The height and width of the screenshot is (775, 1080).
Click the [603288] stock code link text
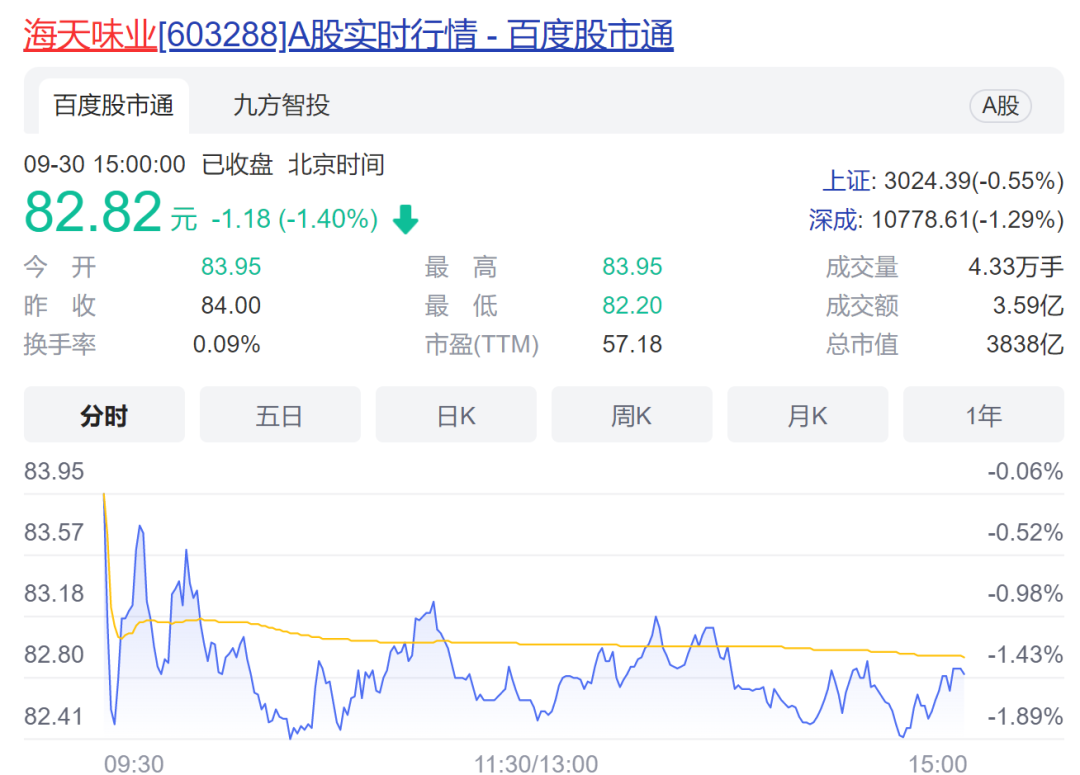click(222, 35)
